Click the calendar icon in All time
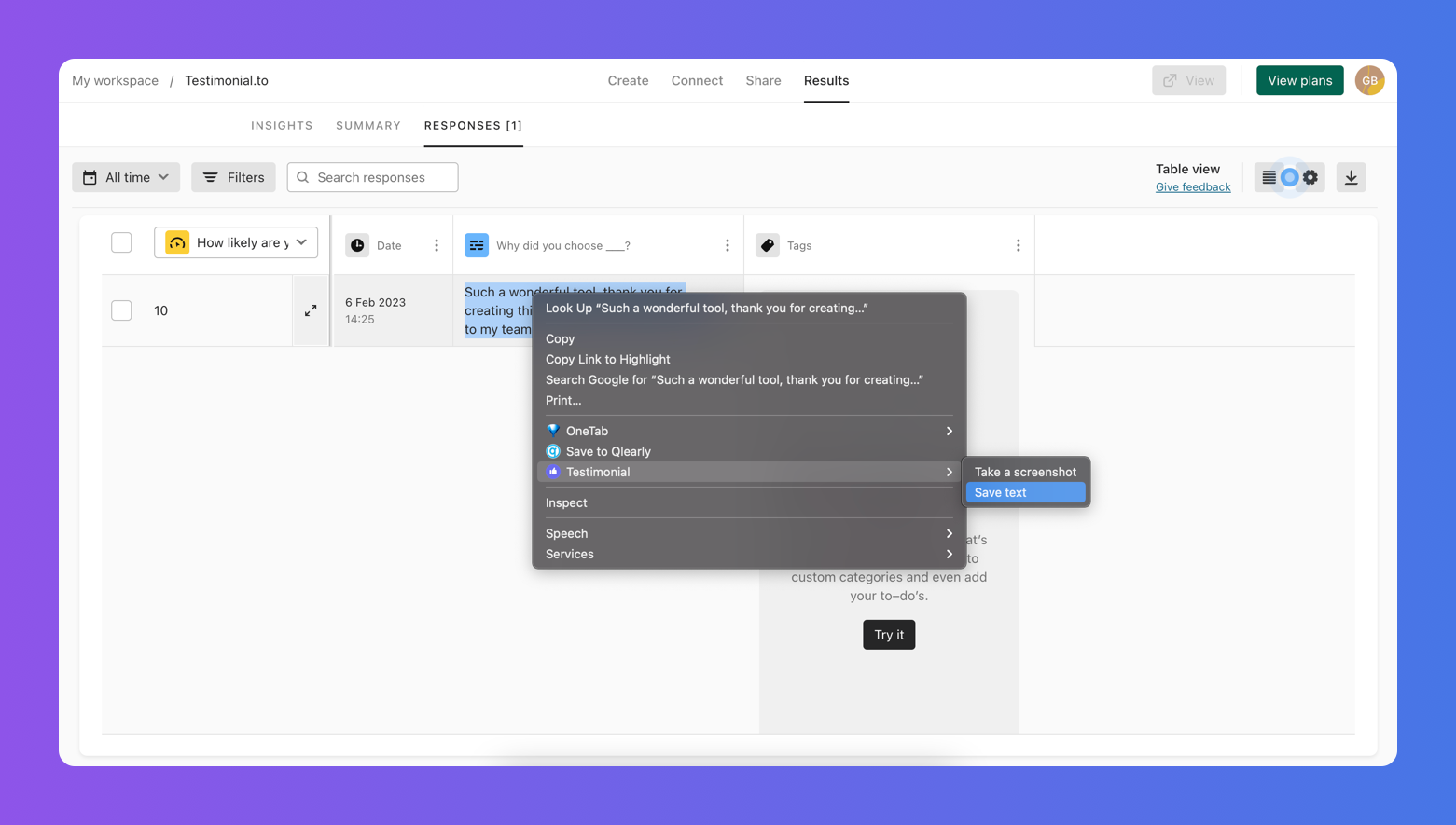This screenshot has width=1456, height=825. coord(90,177)
